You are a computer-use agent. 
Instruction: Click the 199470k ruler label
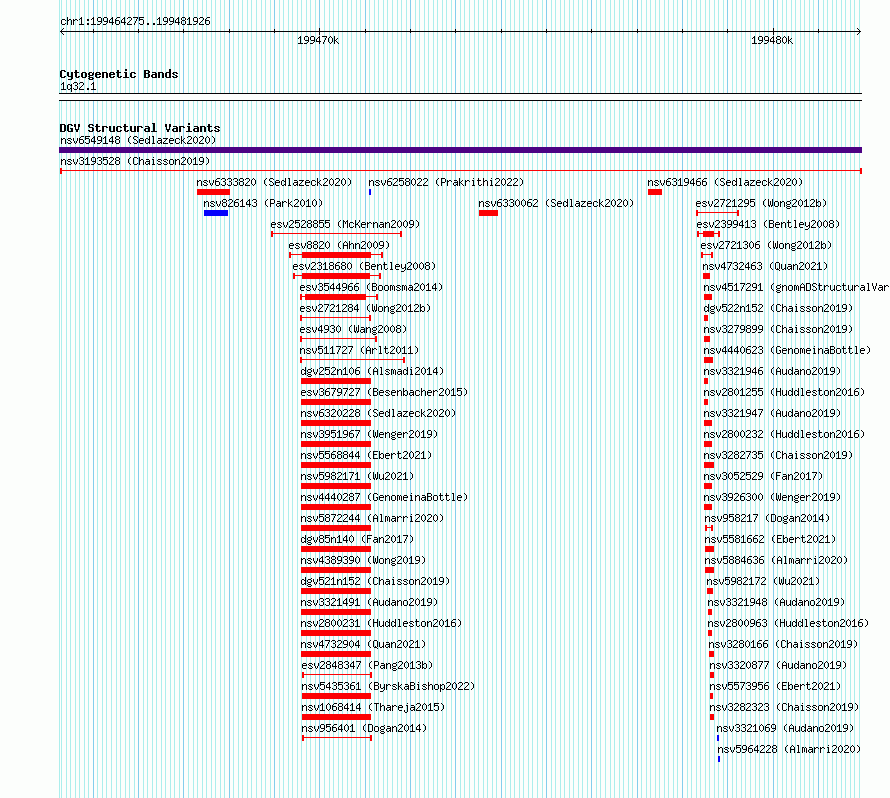pos(318,40)
